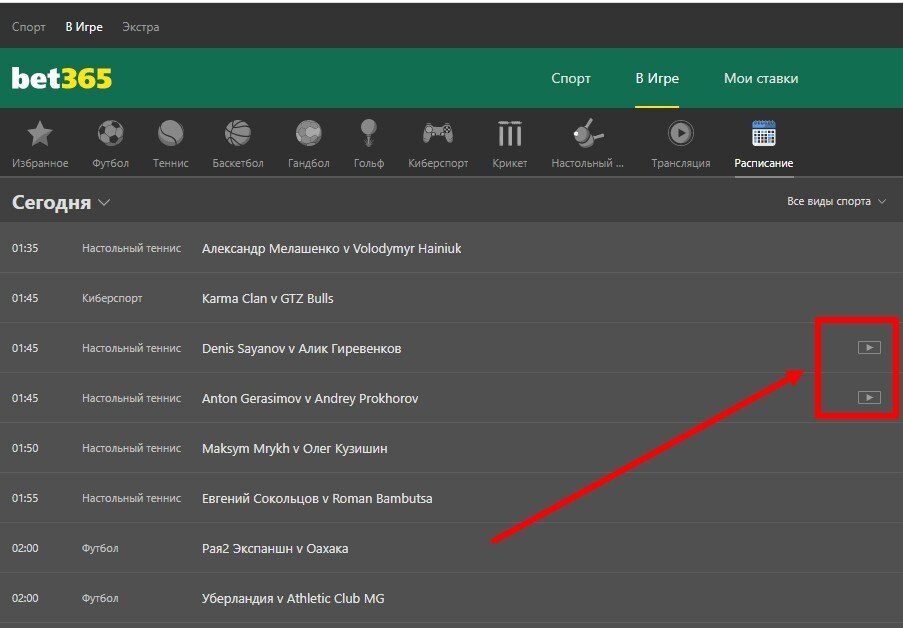Click the bet365 logo
The image size is (903, 628).
click(62, 78)
